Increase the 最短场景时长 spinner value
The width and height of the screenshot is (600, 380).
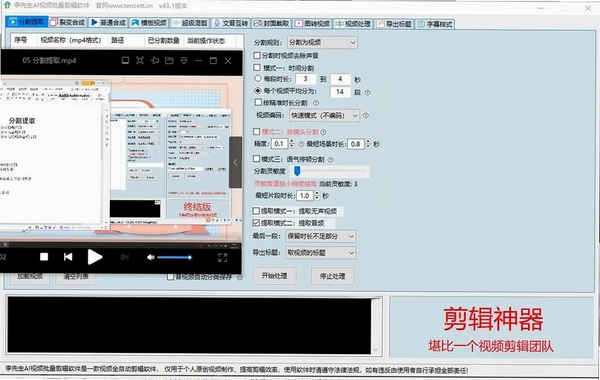pyautogui.click(x=368, y=142)
